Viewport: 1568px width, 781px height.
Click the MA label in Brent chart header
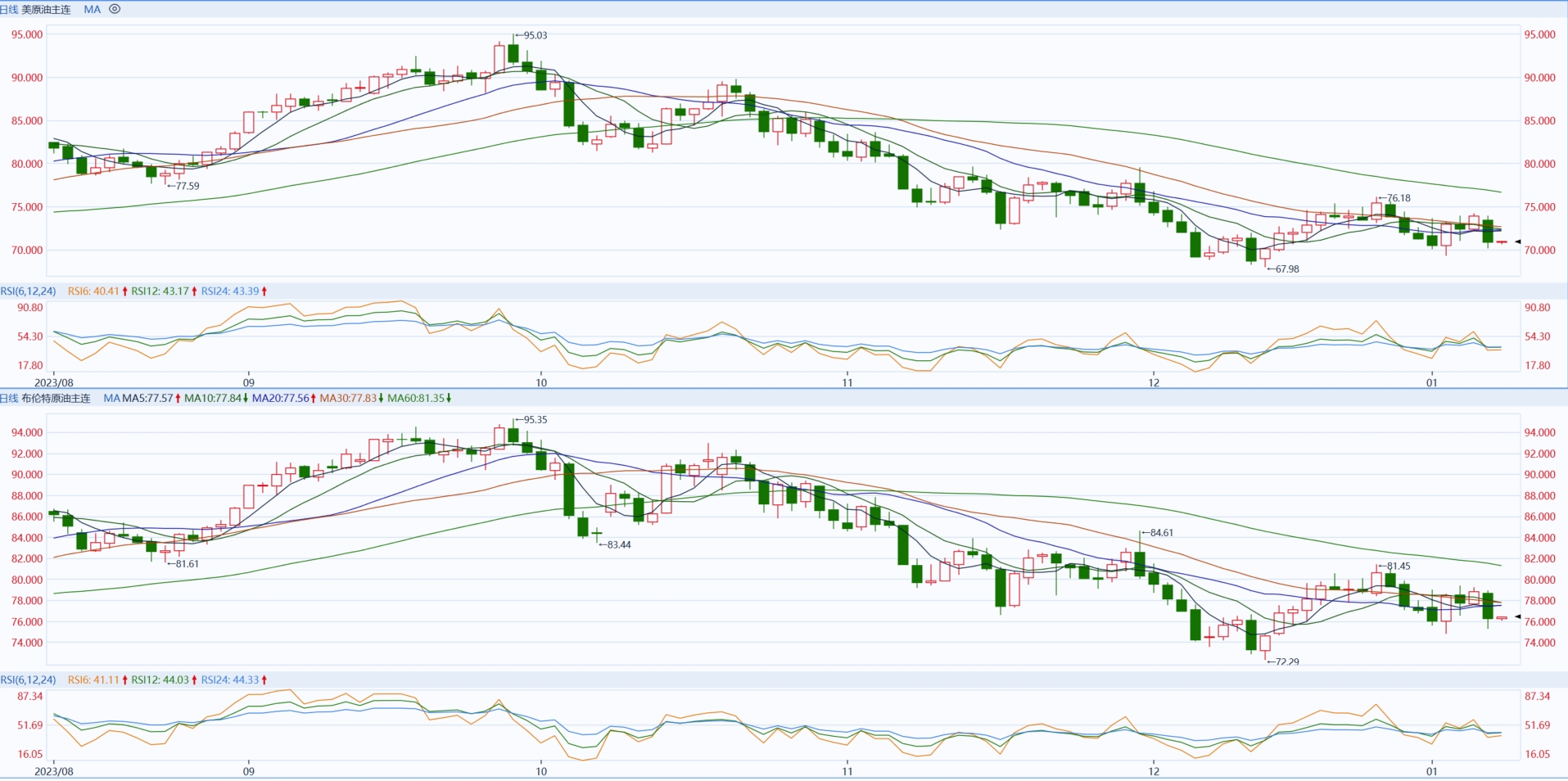pyautogui.click(x=111, y=399)
